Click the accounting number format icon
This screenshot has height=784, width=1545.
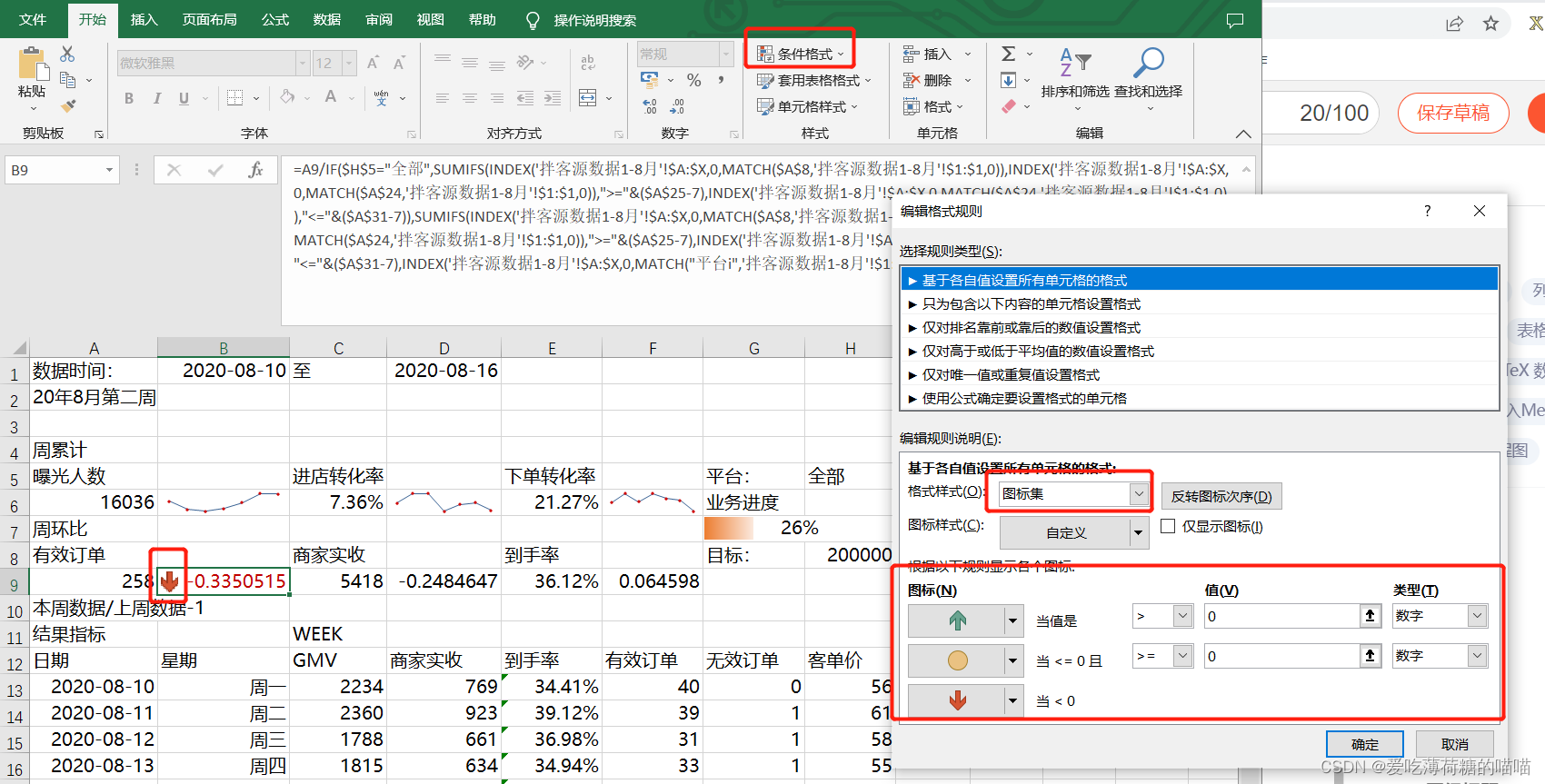point(650,81)
